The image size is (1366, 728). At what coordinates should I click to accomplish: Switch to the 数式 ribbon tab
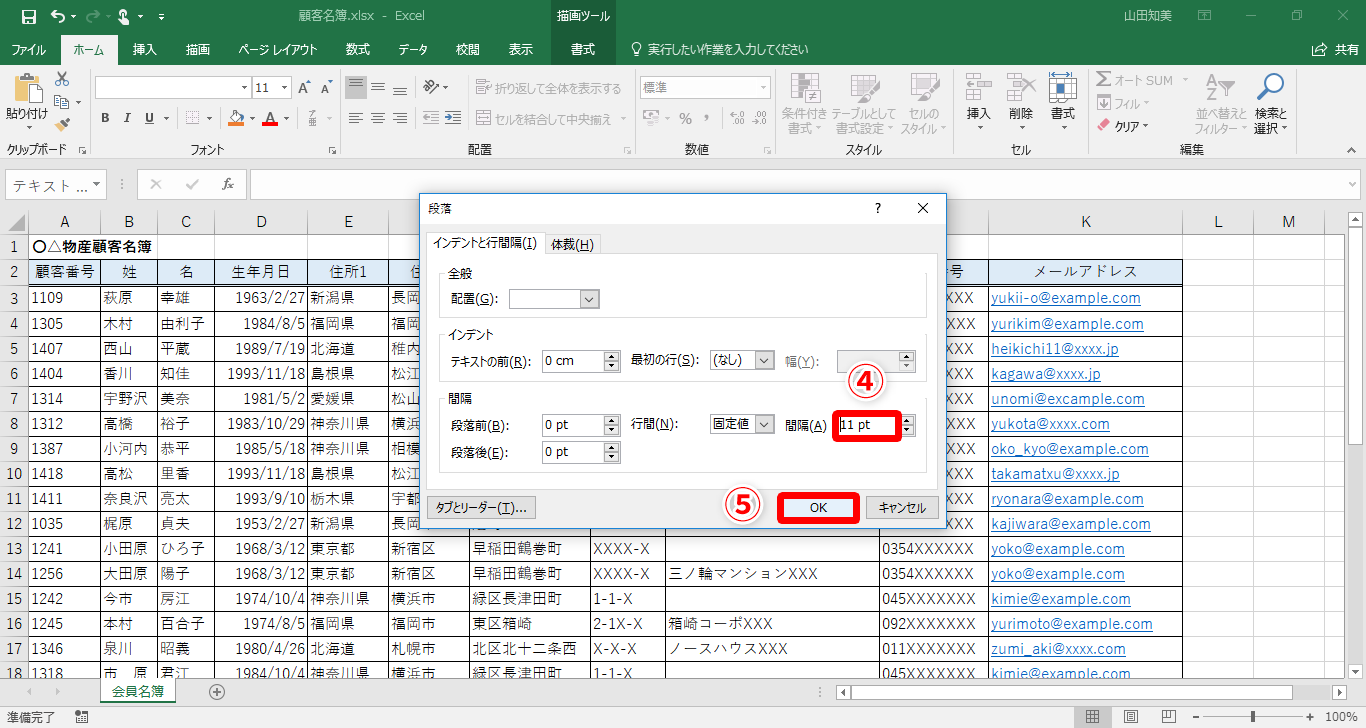[x=358, y=50]
